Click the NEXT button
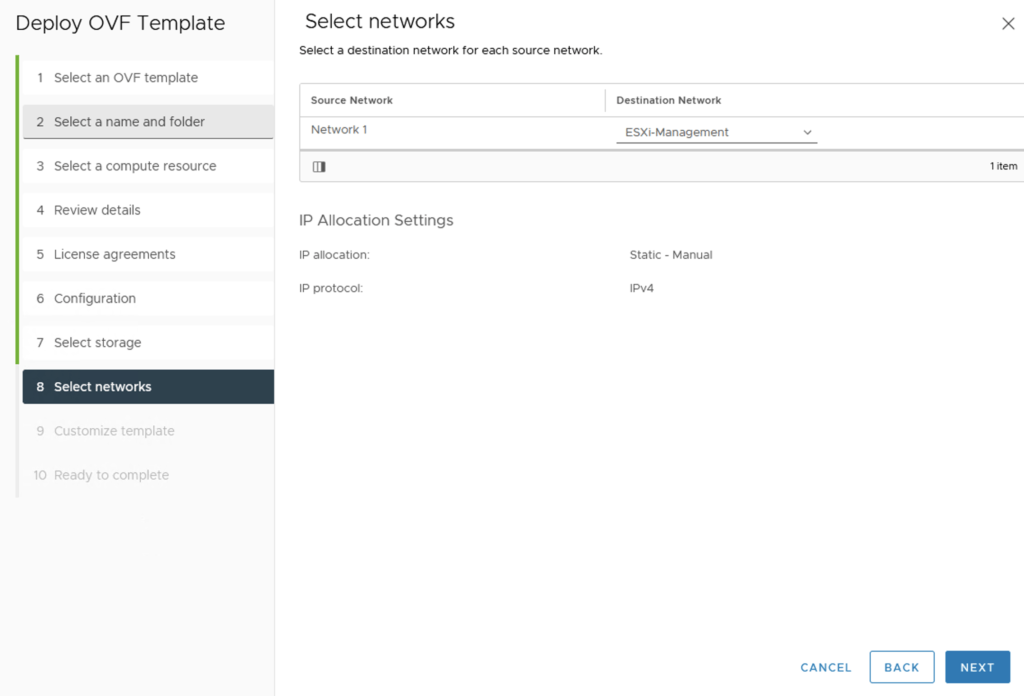This screenshot has height=696, width=1024. point(977,667)
